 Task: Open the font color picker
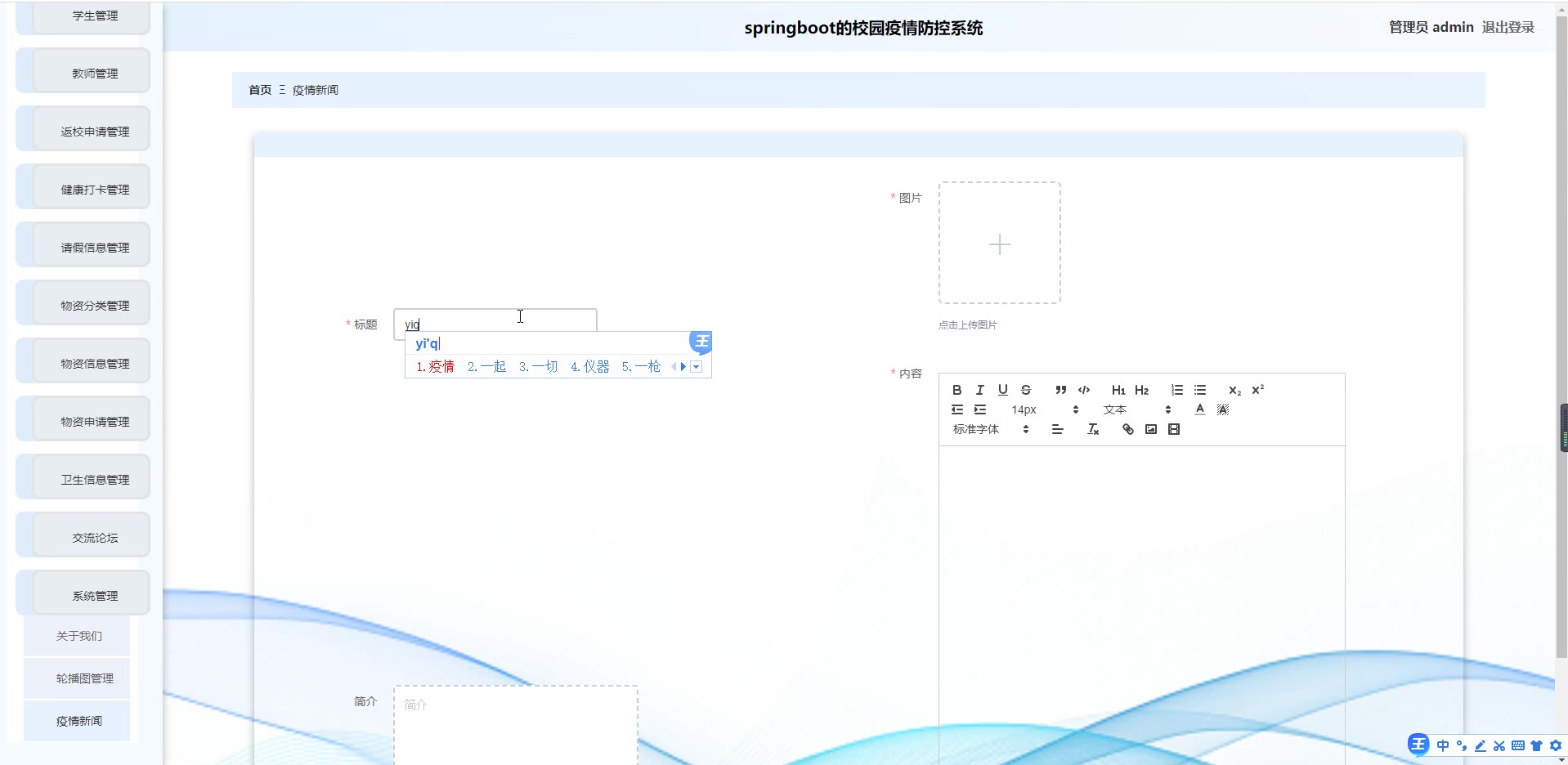coord(1199,409)
